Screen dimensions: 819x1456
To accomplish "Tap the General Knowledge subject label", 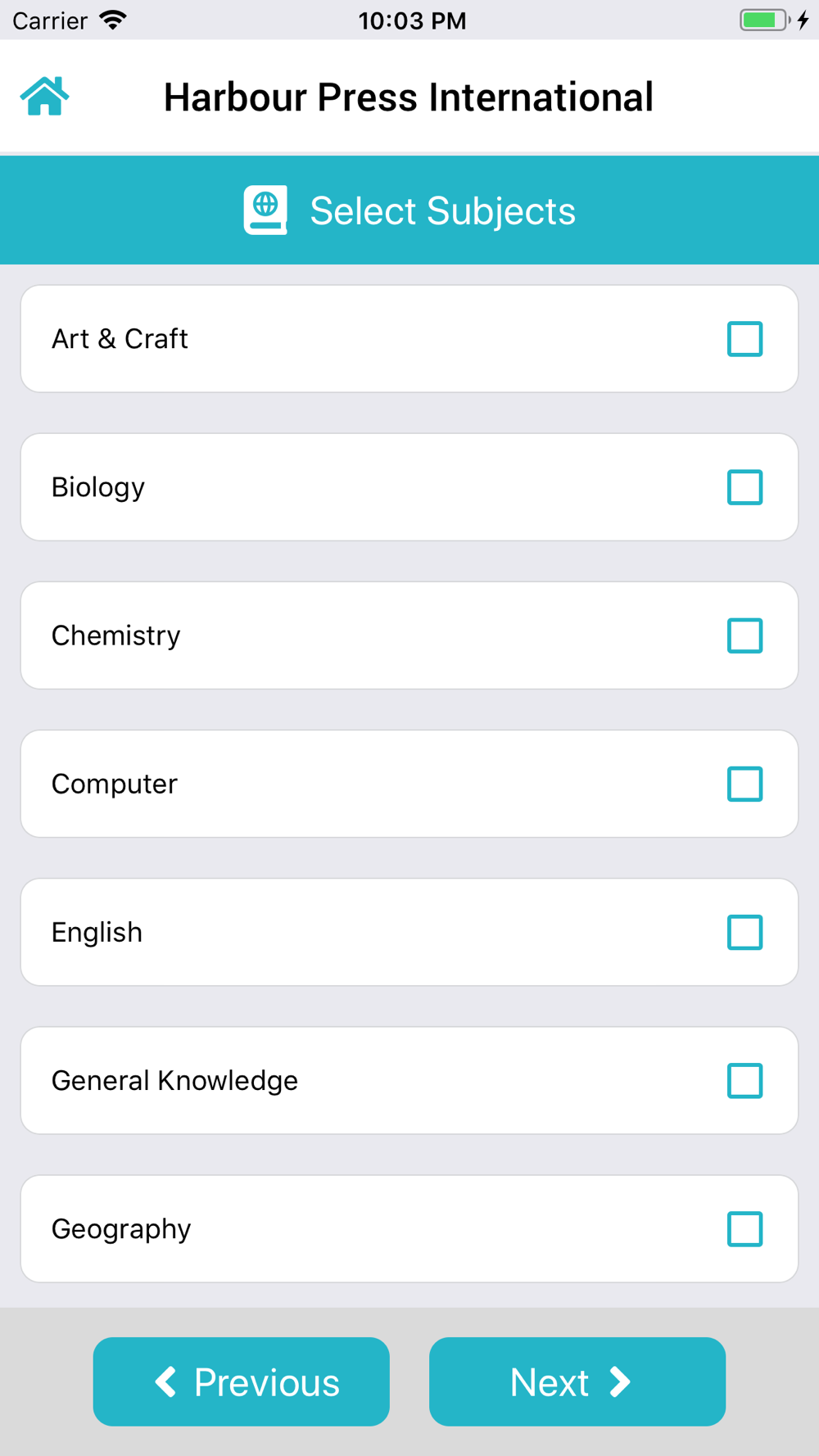I will 174,1081.
